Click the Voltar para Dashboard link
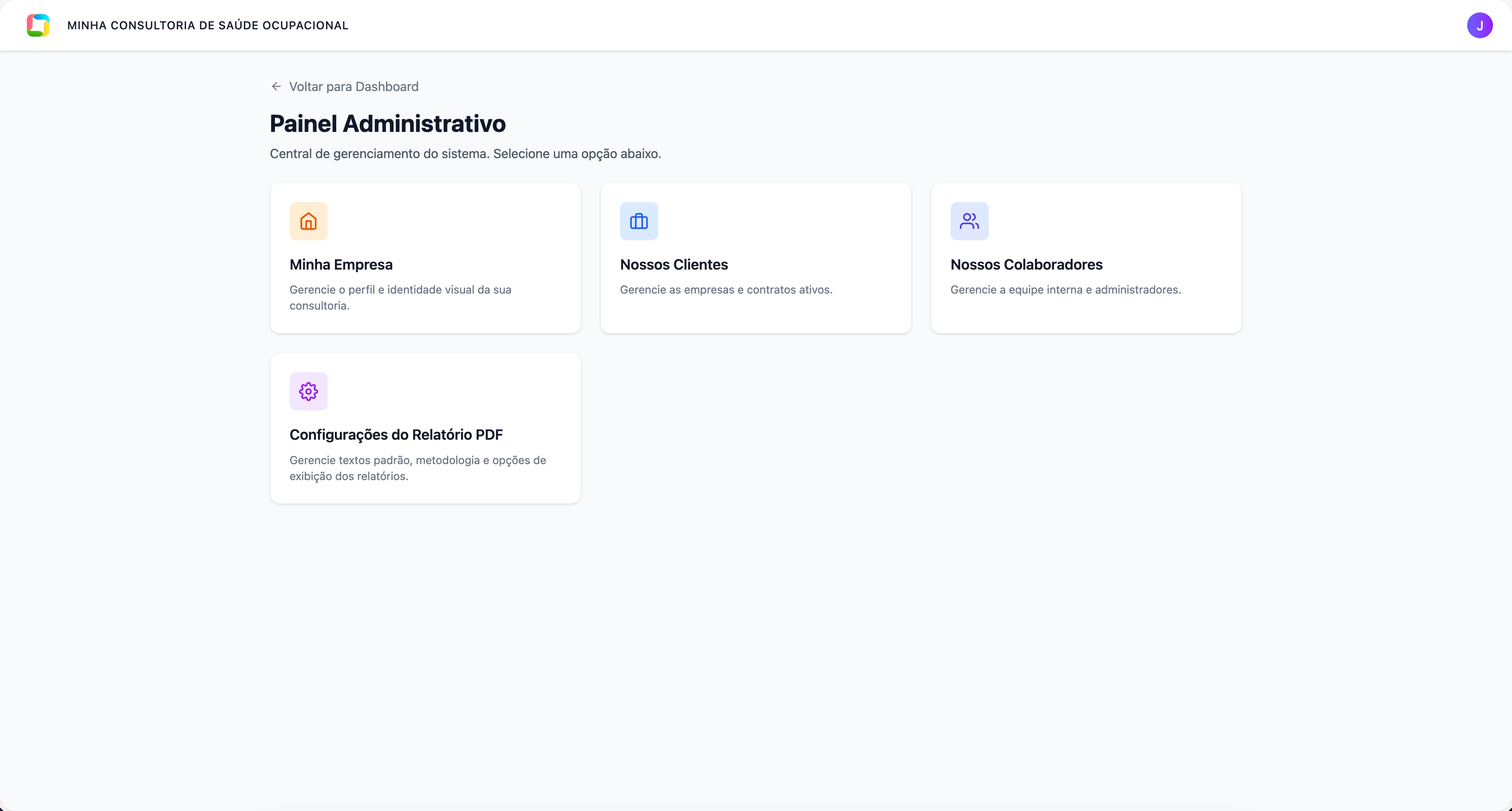 point(354,87)
